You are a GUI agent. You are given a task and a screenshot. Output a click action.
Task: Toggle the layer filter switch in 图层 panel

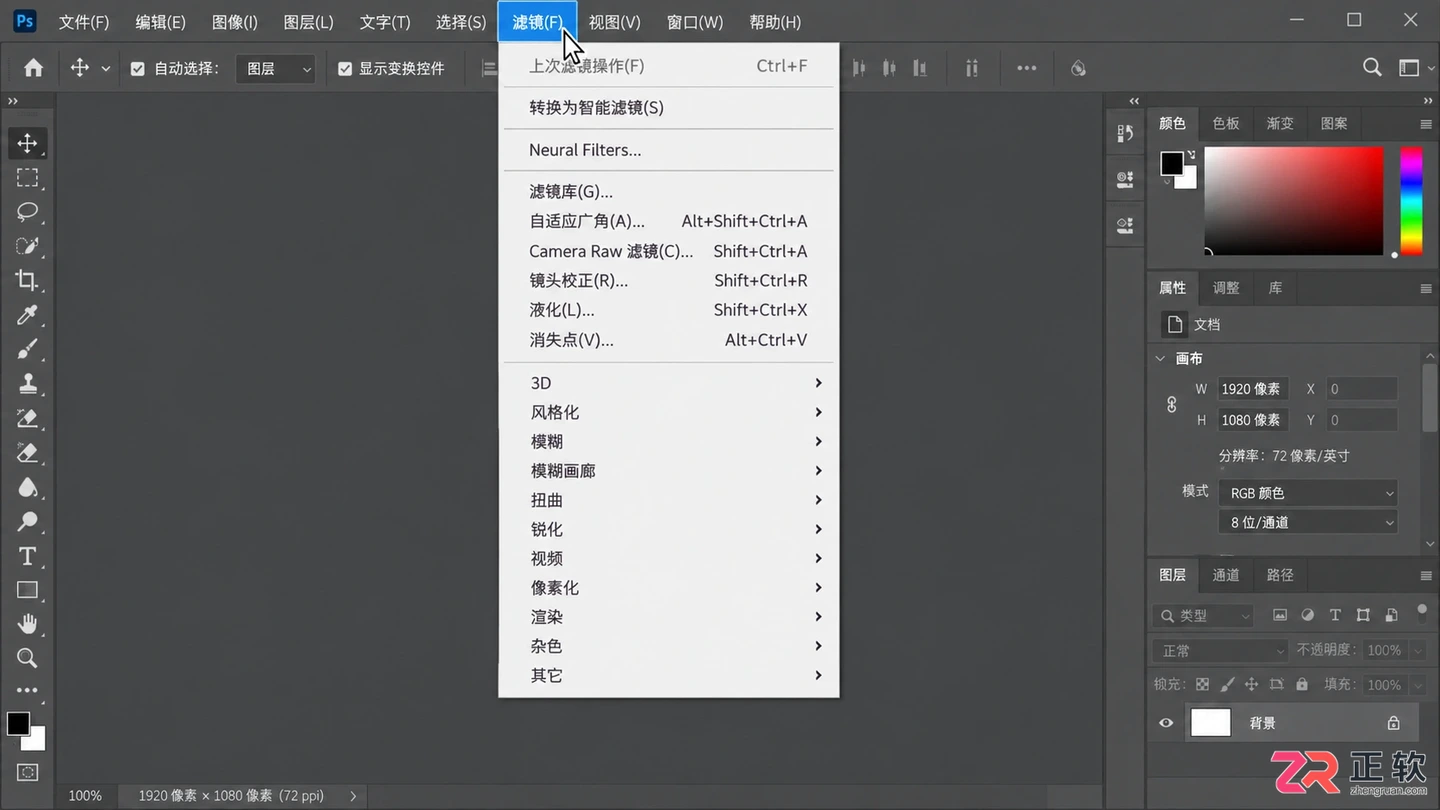click(x=1422, y=611)
